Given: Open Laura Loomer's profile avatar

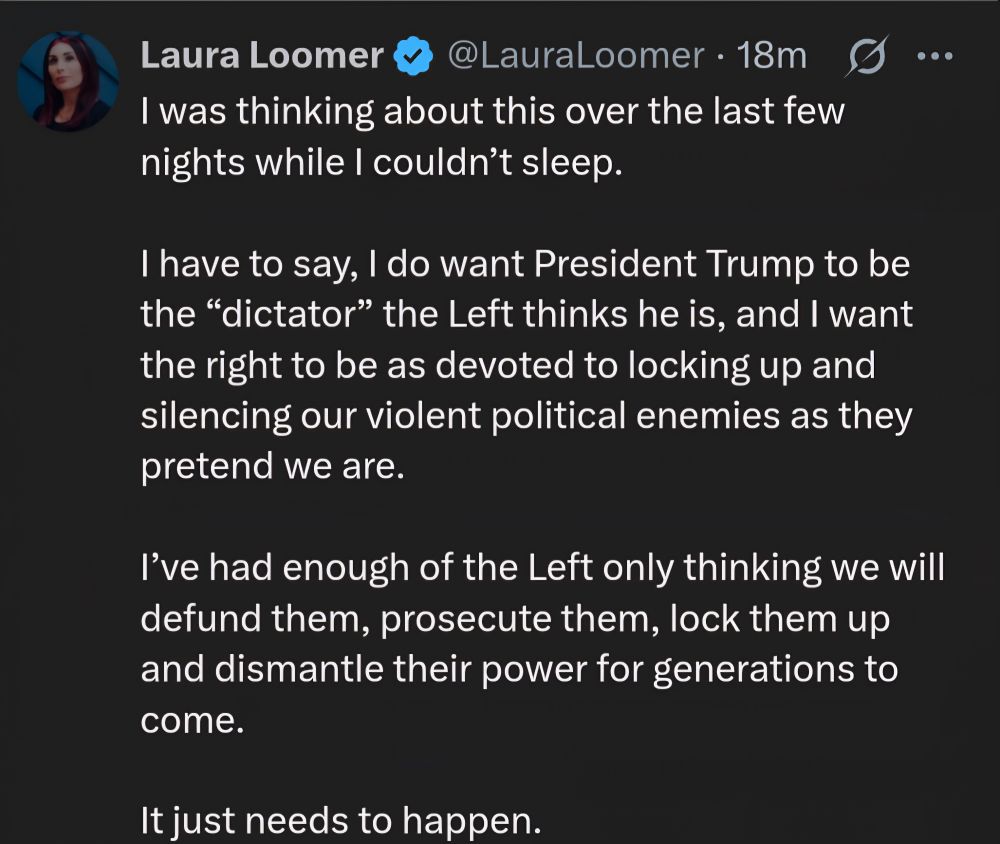Looking at the screenshot, I should click(69, 81).
